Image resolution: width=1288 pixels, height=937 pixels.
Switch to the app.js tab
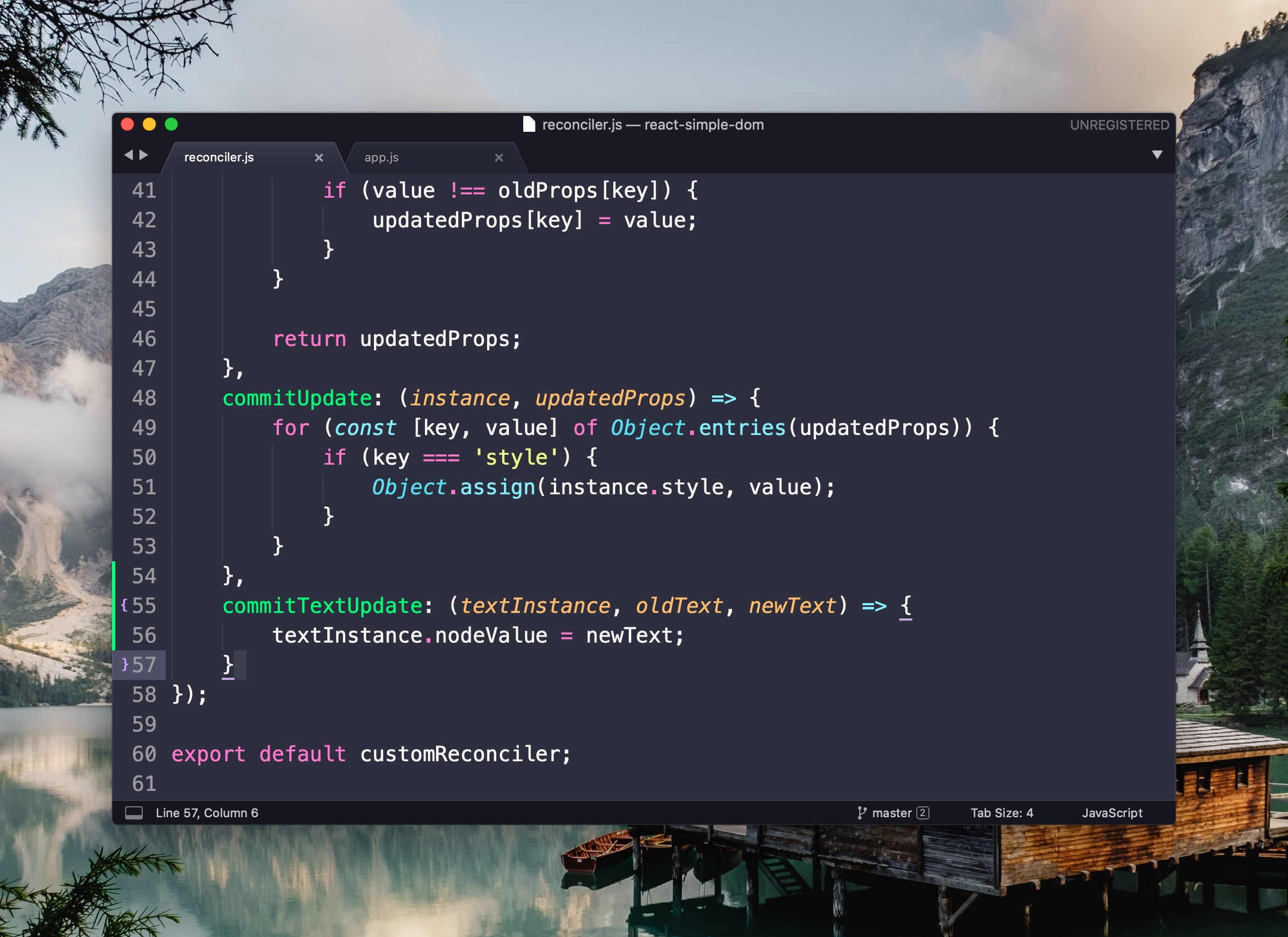381,158
